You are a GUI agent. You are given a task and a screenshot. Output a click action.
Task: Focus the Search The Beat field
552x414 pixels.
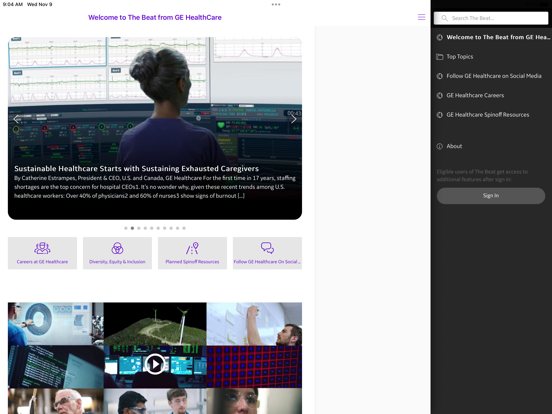click(x=491, y=18)
